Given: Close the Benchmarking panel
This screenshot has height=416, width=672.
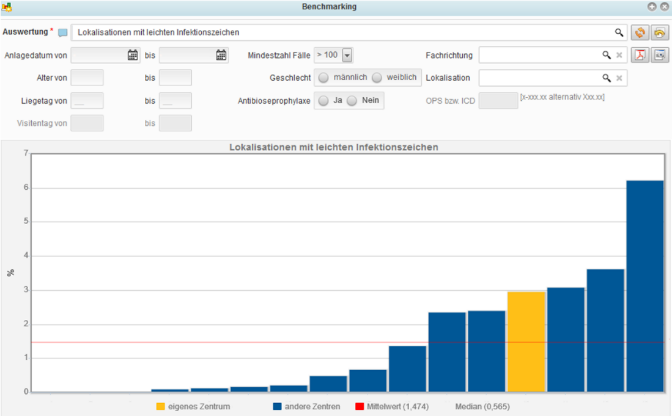Looking at the screenshot, I should click(664, 6).
